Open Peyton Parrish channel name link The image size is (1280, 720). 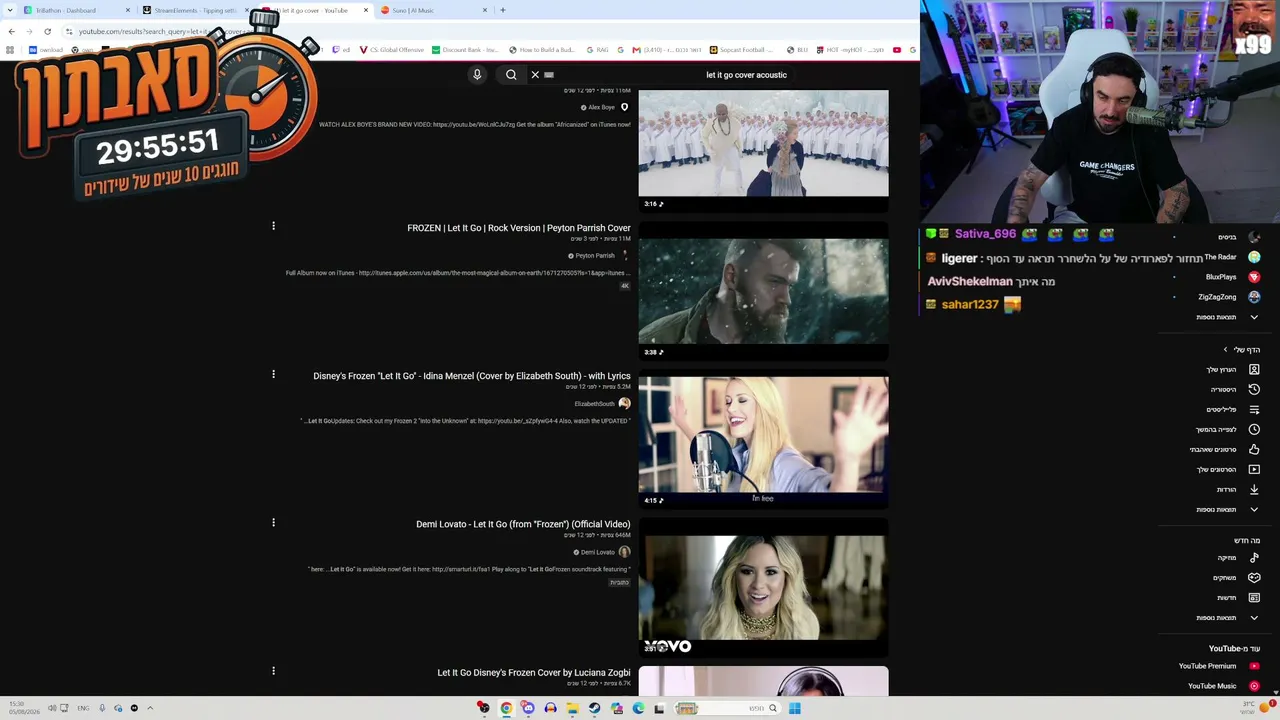click(x=595, y=255)
